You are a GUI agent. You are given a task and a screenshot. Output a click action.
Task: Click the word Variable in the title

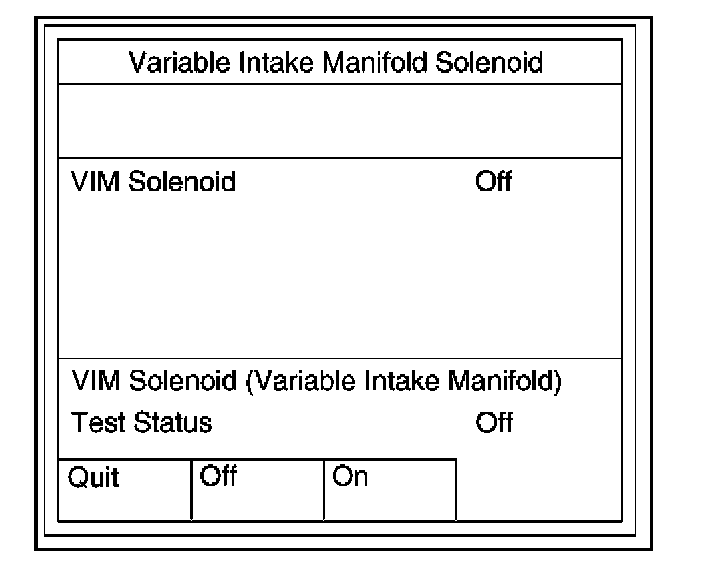click(x=170, y=64)
